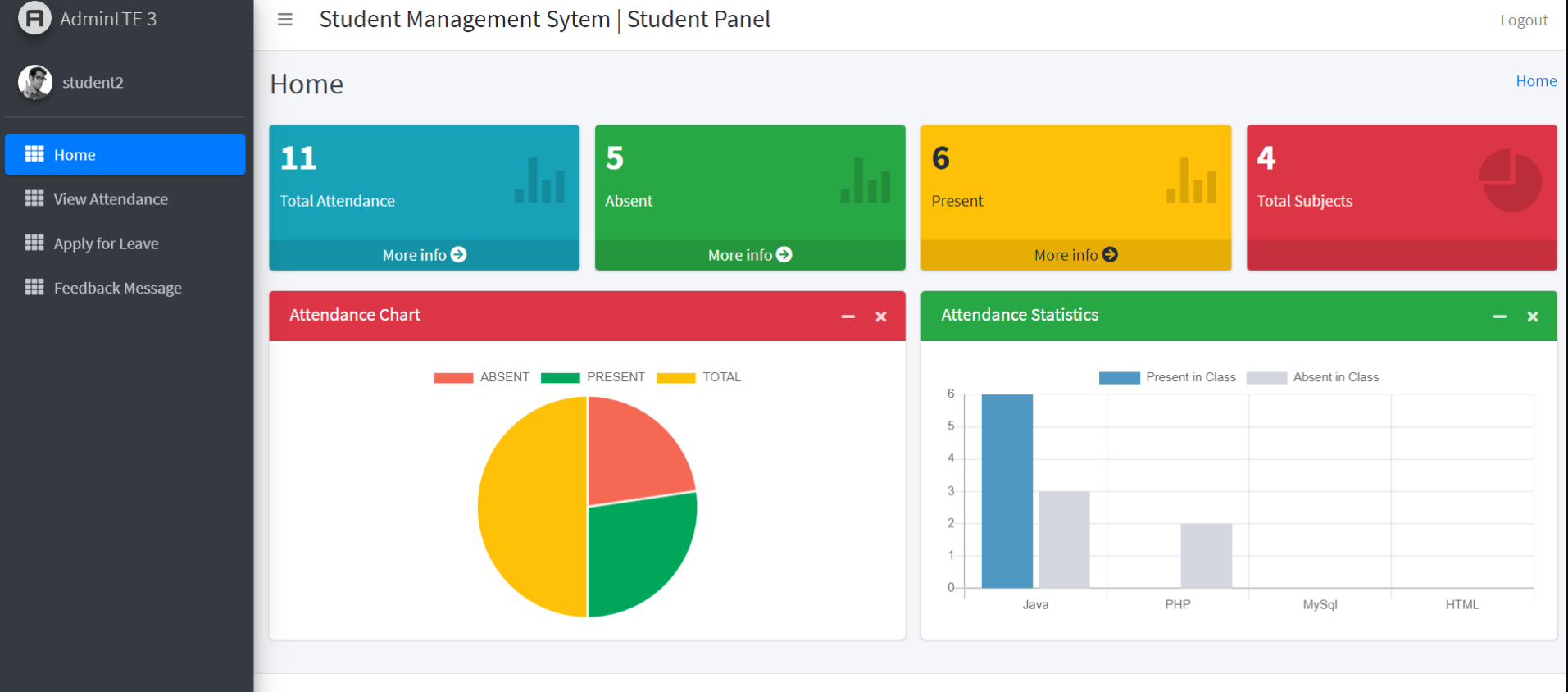The height and width of the screenshot is (692, 1568).
Task: Open Home in the sidebar menu
Action: tap(125, 154)
